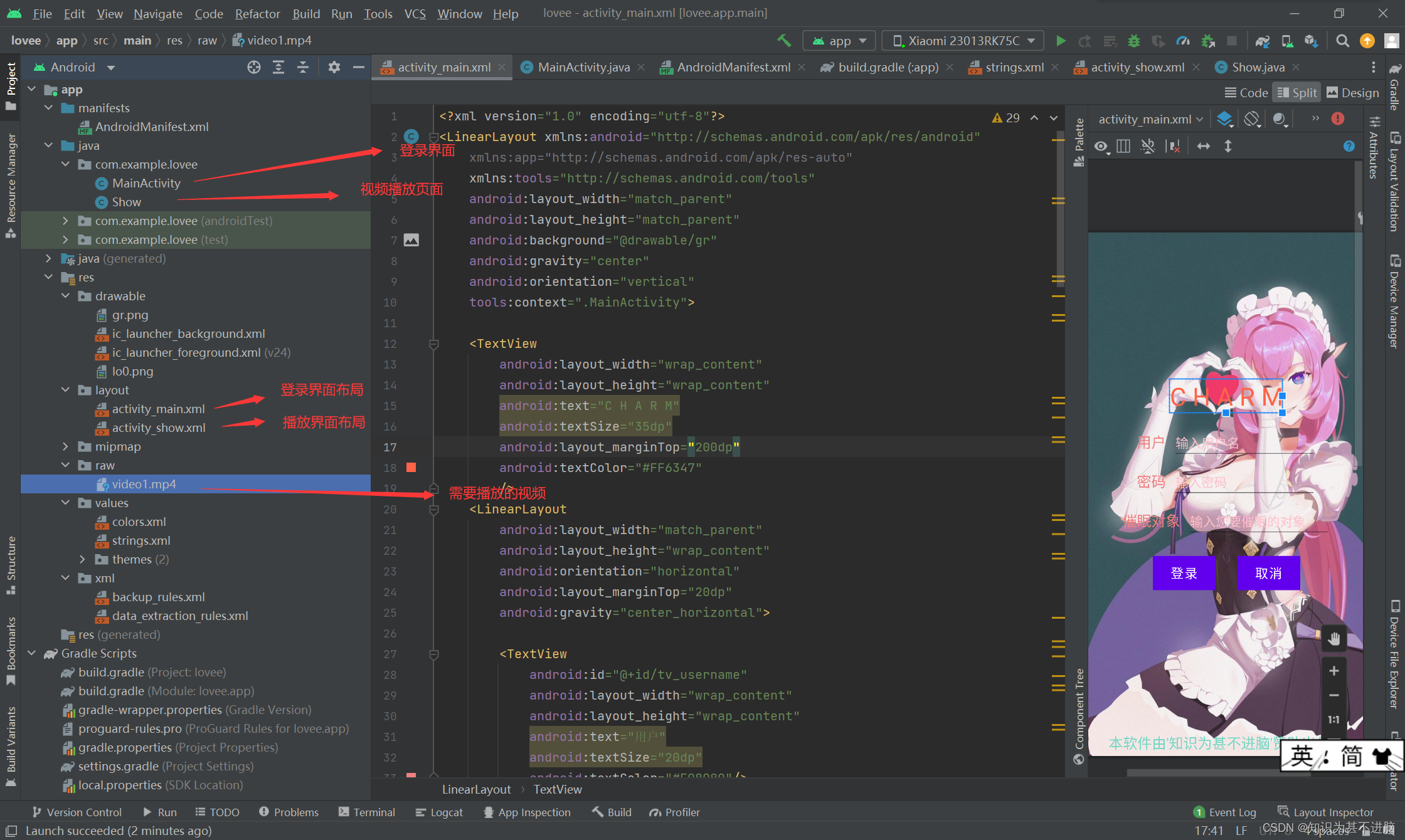Switch to the AndroidManifest.xml tab
This screenshot has height=840, width=1405.
[x=733, y=67]
